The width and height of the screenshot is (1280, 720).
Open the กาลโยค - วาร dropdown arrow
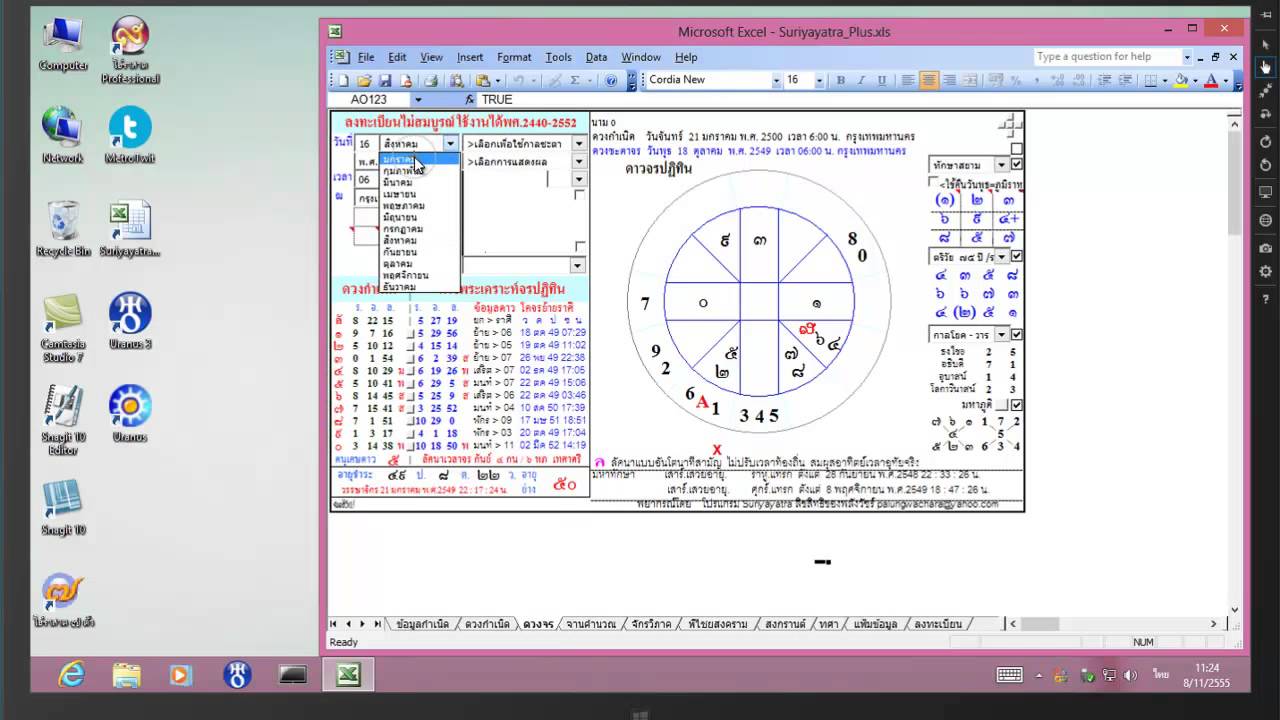[x=1002, y=334]
